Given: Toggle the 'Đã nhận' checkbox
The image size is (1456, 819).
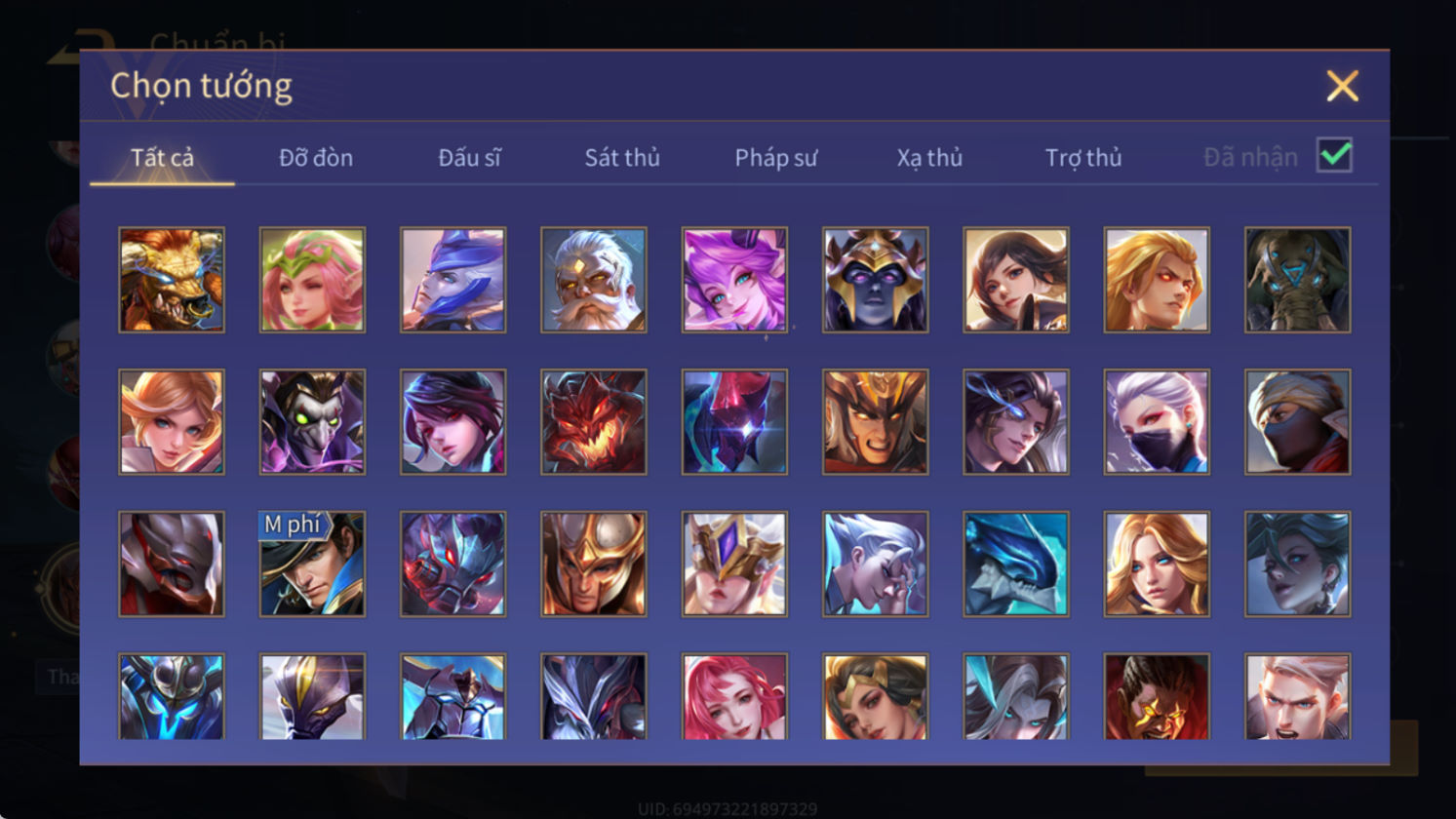Looking at the screenshot, I should (1334, 155).
